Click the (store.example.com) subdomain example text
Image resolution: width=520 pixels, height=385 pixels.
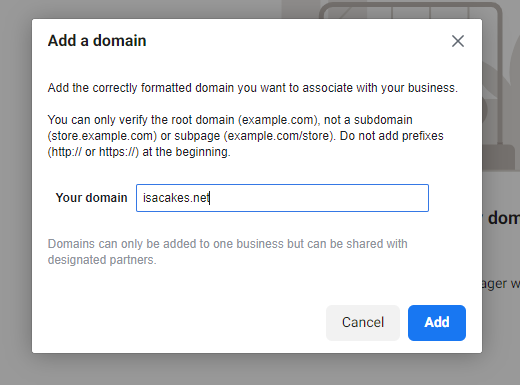(102, 136)
